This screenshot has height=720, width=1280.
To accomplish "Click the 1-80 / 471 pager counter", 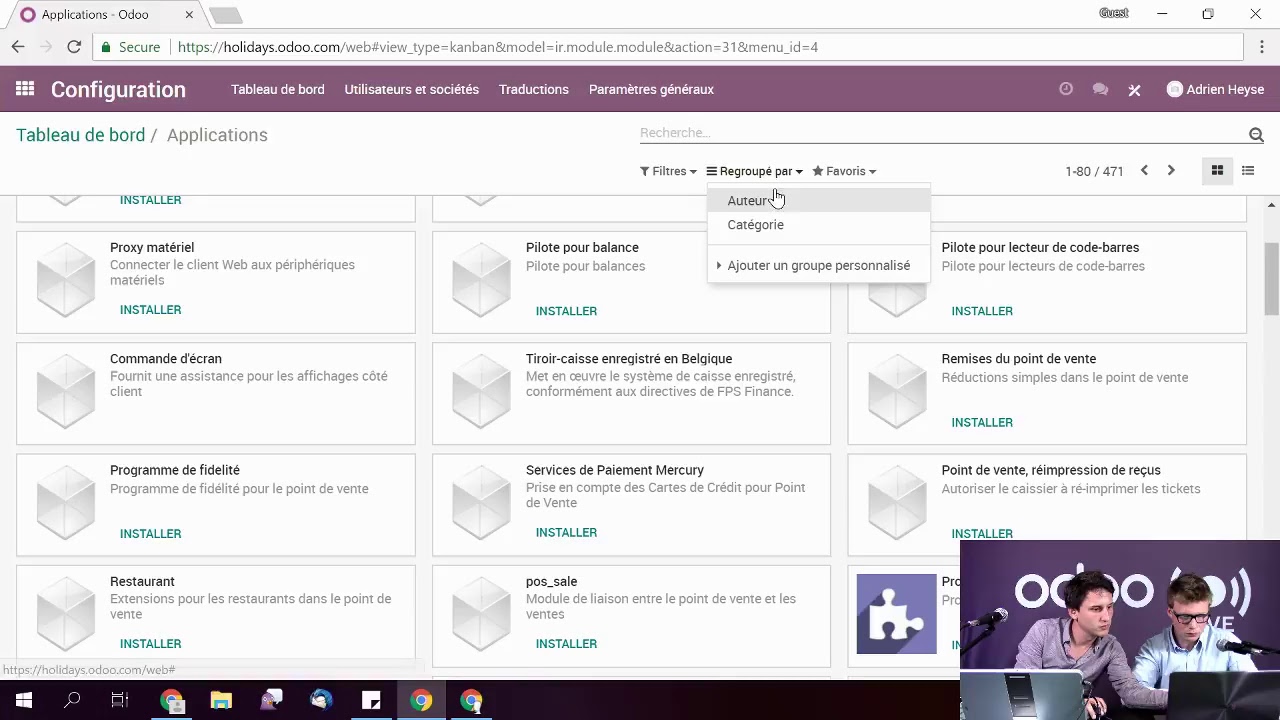I will pos(1094,171).
